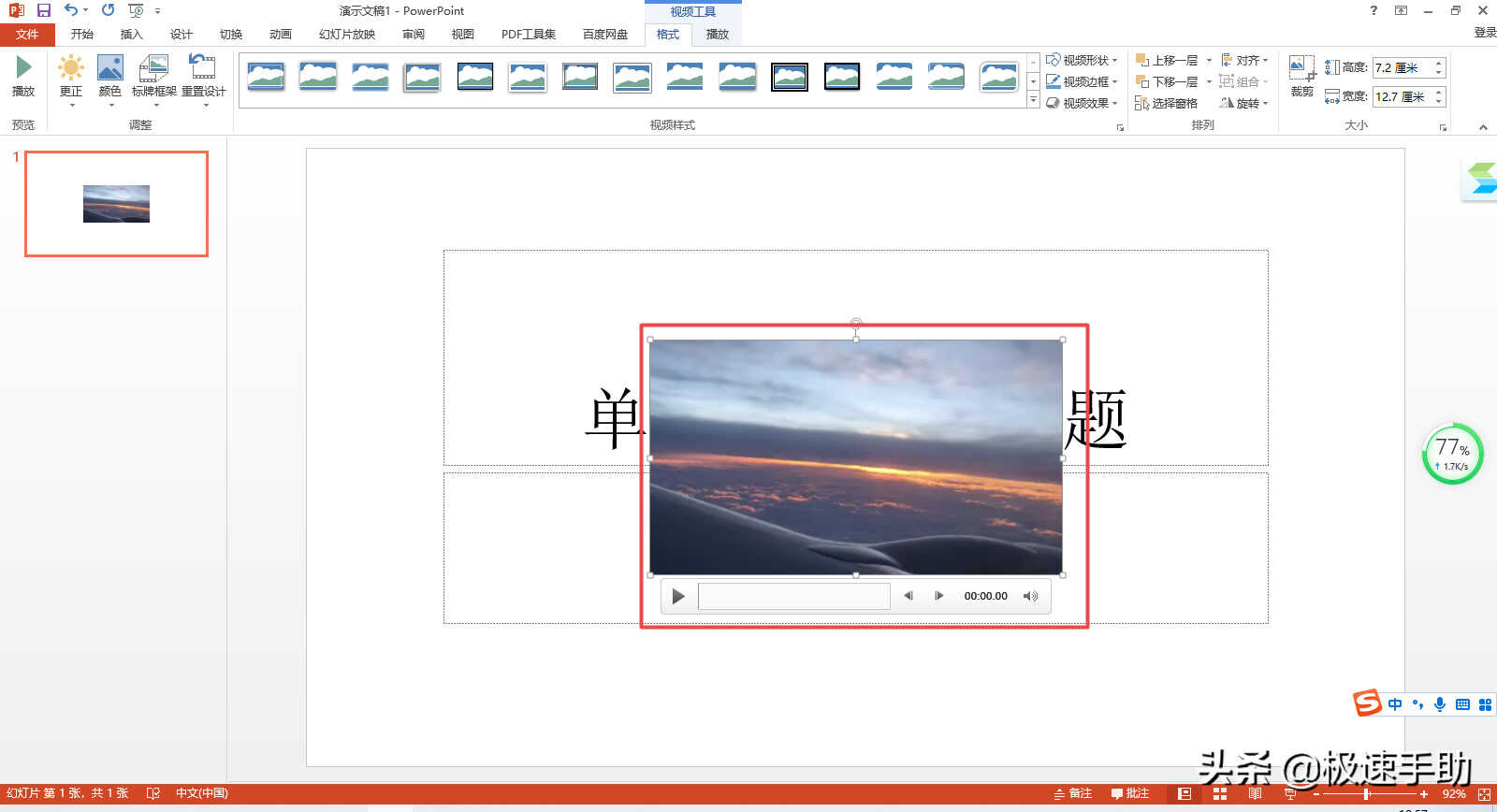Toggle the 备注 notes pane in status bar
The height and width of the screenshot is (812, 1497).
pyautogui.click(x=1073, y=793)
